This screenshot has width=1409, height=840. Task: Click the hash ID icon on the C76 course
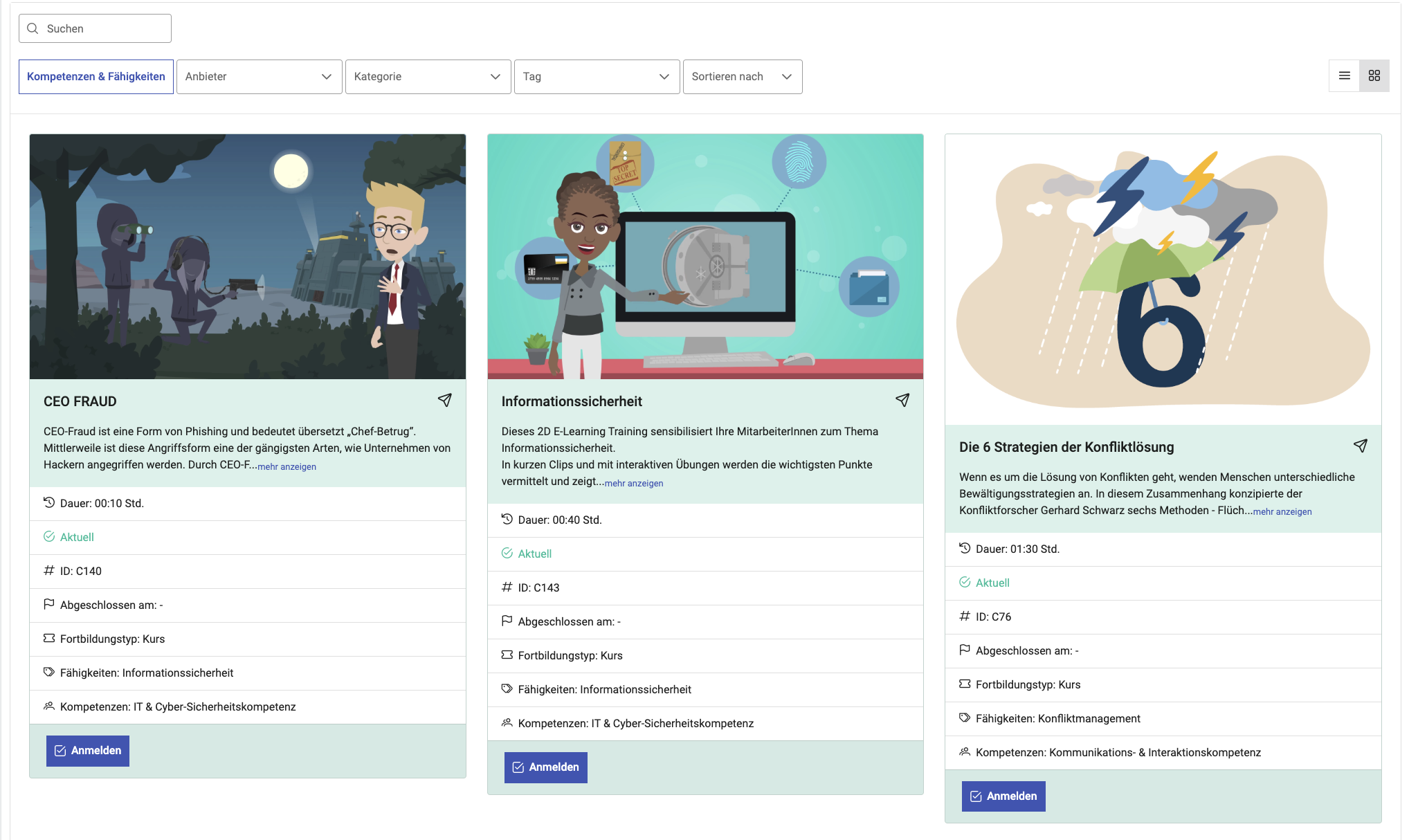click(965, 616)
